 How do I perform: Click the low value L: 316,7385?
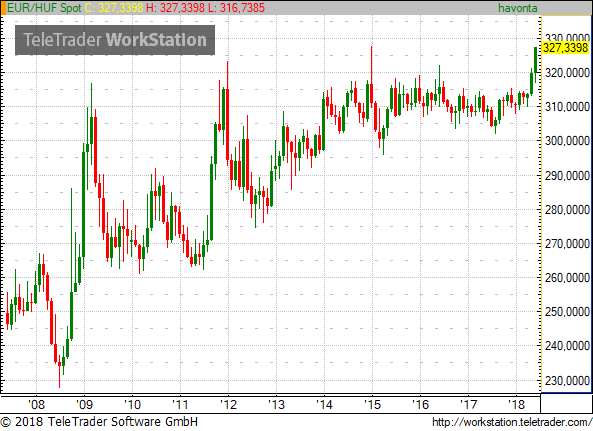(x=236, y=8)
